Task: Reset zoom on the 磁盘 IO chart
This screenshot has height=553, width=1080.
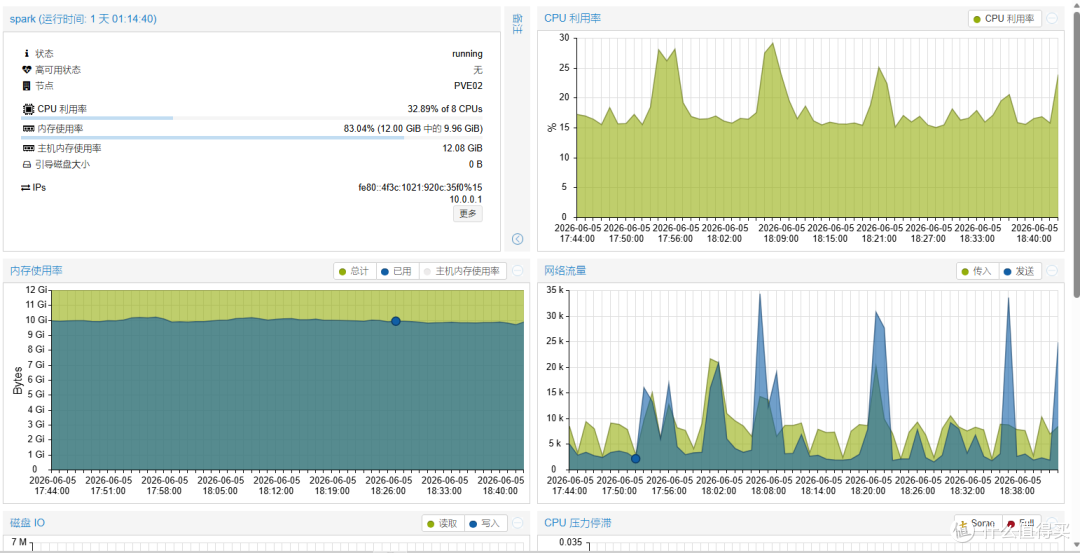Action: (x=518, y=523)
